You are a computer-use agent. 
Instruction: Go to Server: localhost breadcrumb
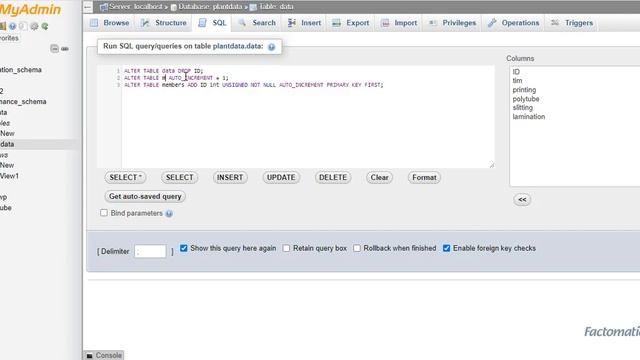[135, 7]
